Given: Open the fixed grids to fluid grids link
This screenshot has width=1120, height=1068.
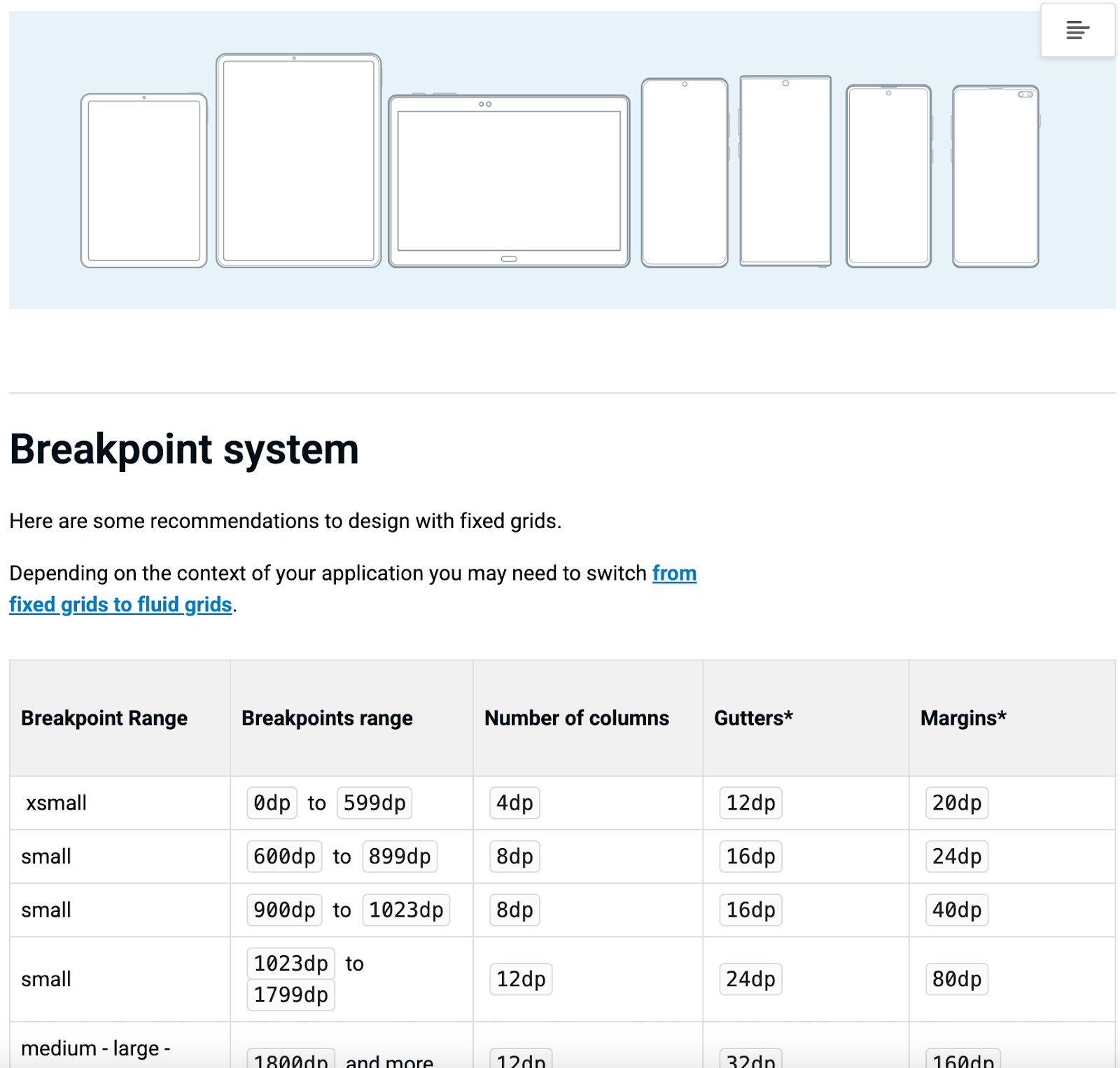Looking at the screenshot, I should (x=120, y=604).
